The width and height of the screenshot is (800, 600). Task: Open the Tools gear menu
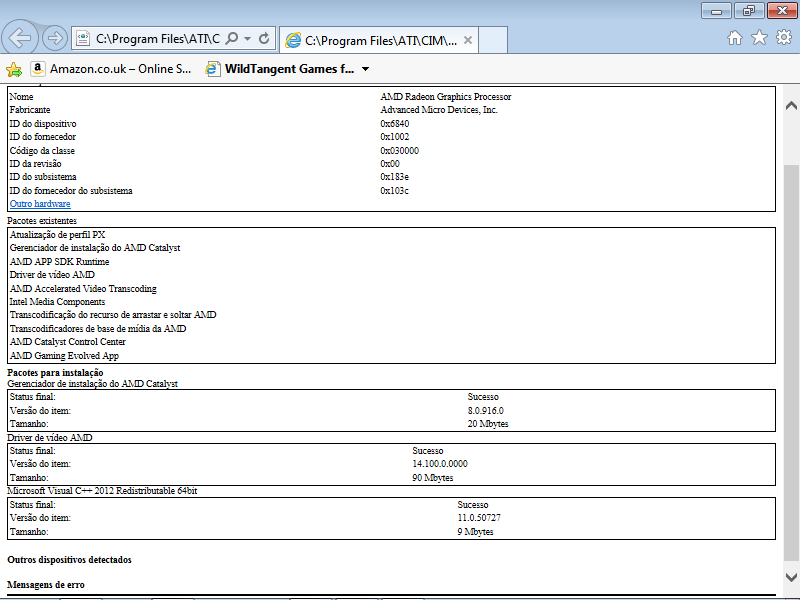784,38
